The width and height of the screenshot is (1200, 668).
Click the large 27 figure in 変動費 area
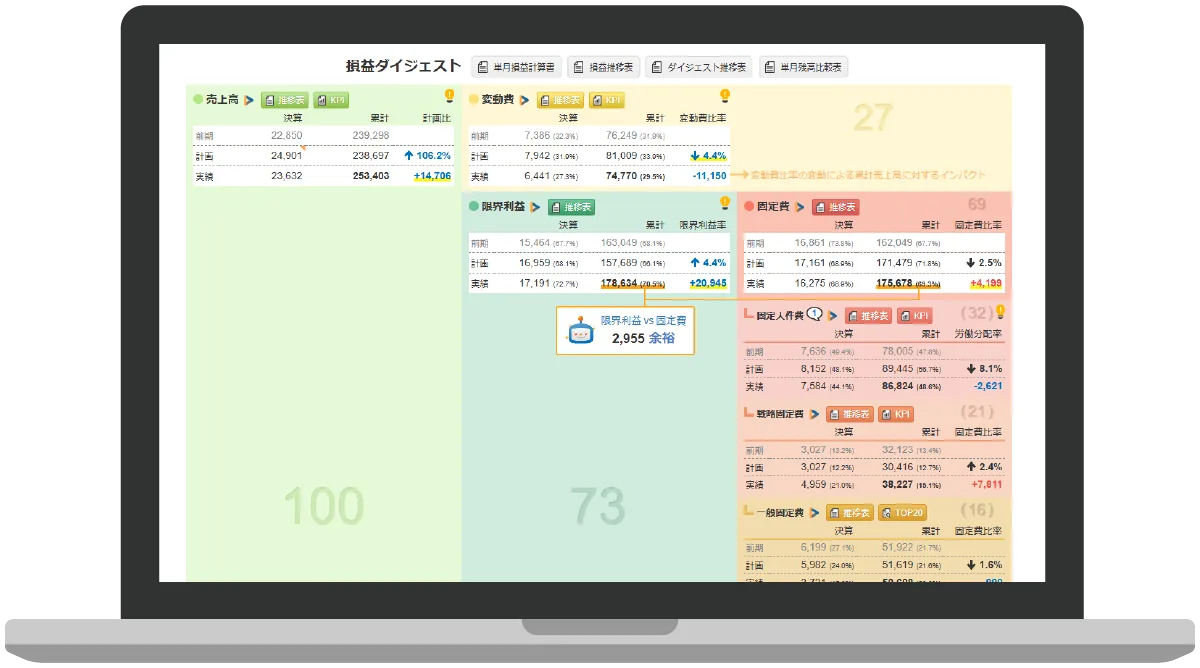pyautogui.click(x=873, y=118)
